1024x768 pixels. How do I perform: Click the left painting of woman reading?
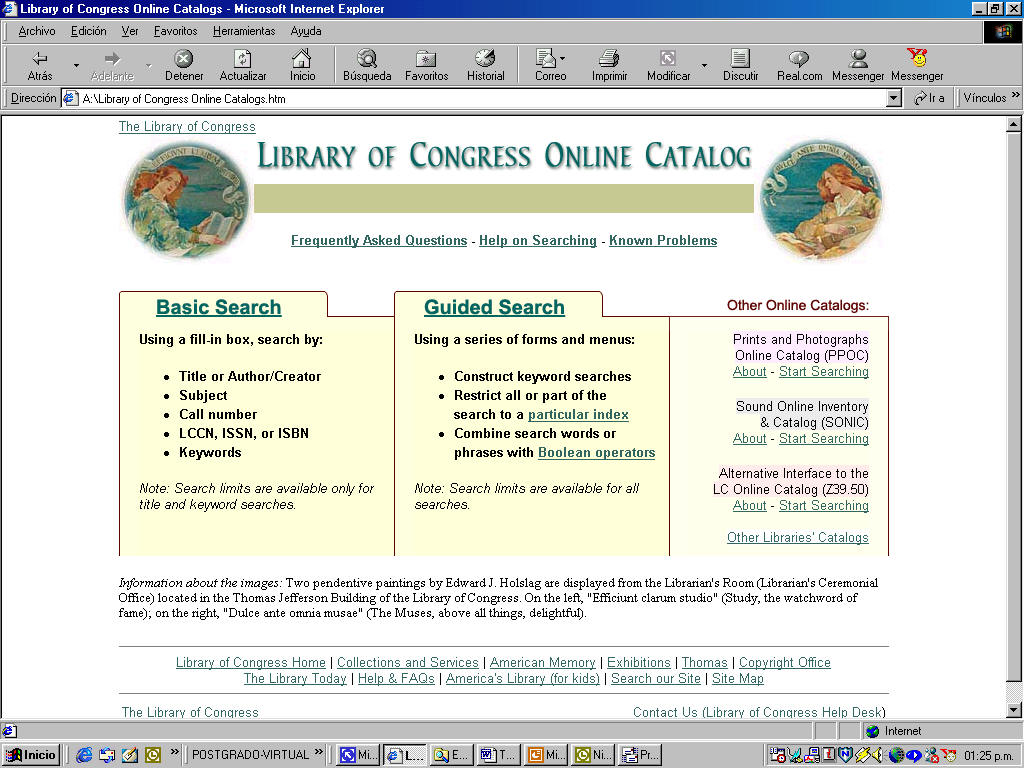(x=185, y=199)
